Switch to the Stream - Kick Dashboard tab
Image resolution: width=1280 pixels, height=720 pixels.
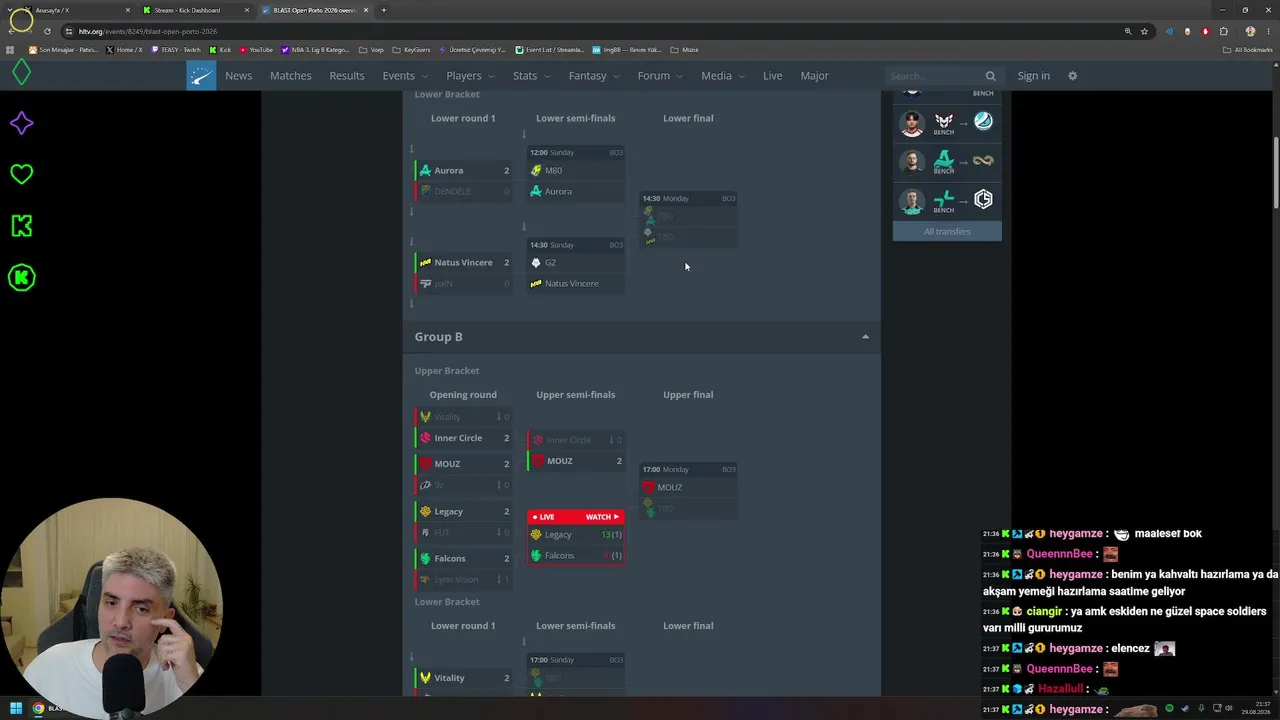pyautogui.click(x=196, y=10)
